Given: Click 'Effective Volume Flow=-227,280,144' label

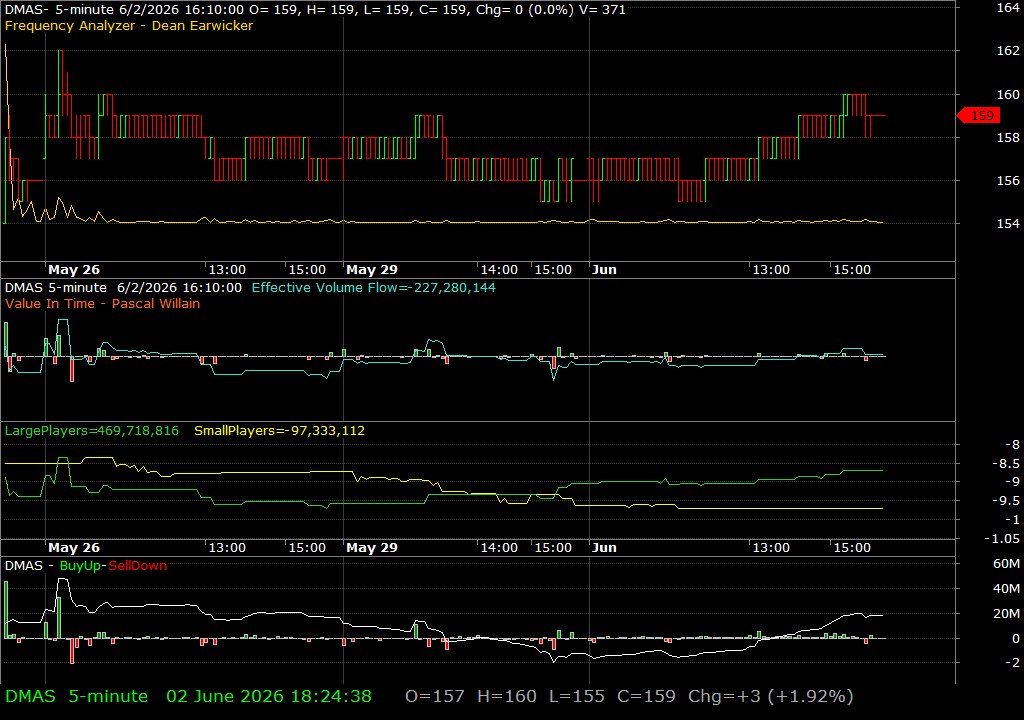Looking at the screenshot, I should tap(374, 287).
